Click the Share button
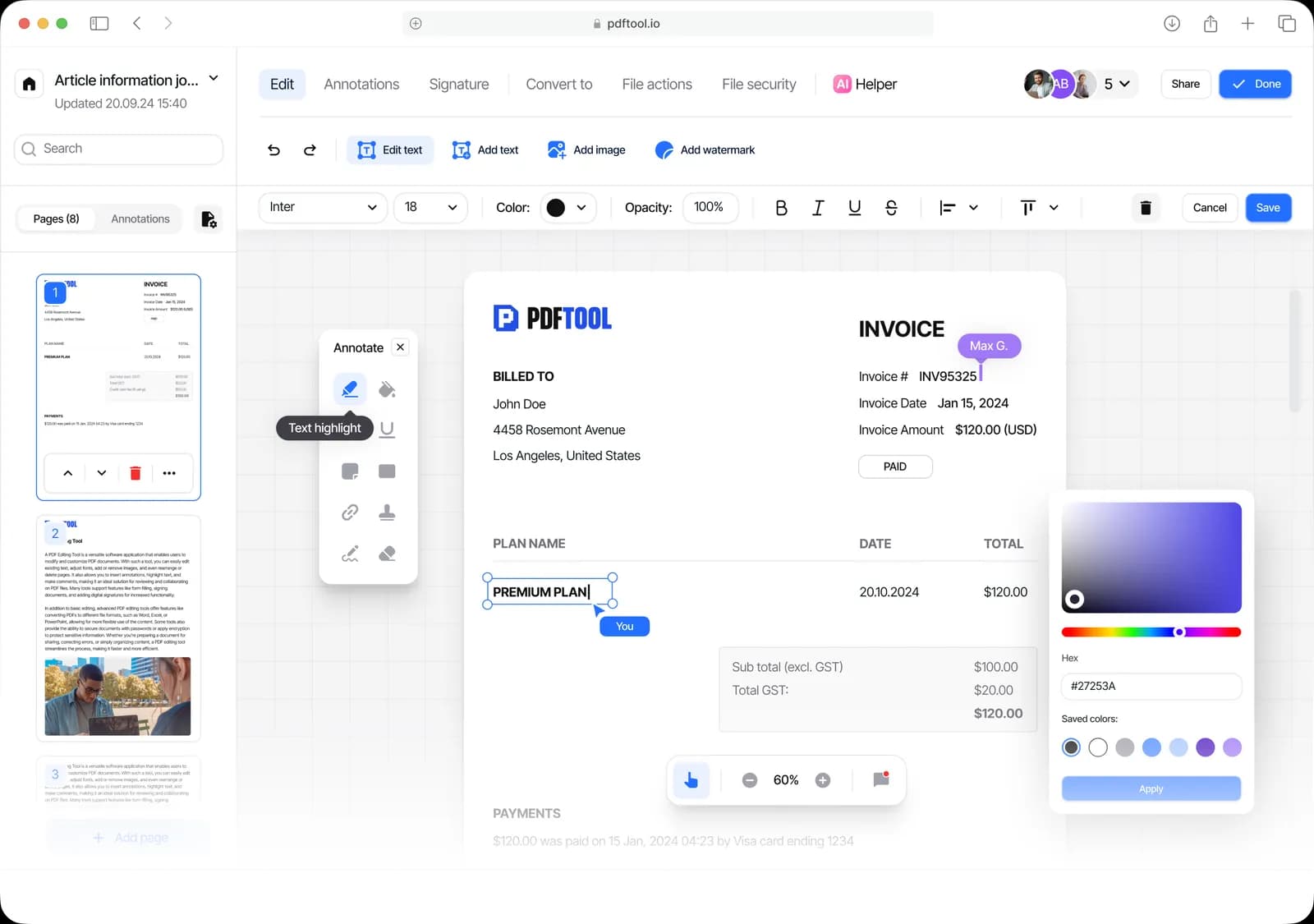This screenshot has width=1314, height=924. click(1185, 84)
